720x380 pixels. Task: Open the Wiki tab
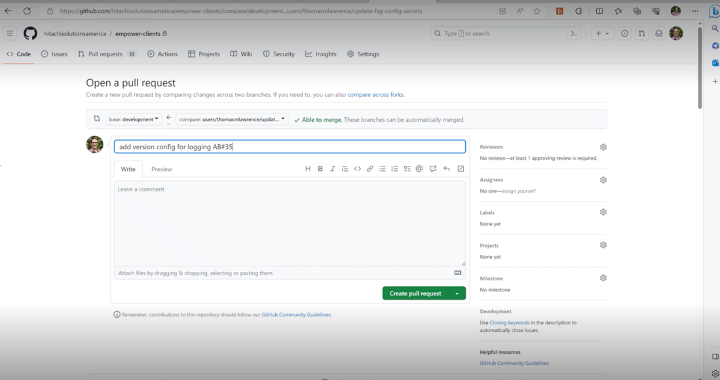click(241, 54)
